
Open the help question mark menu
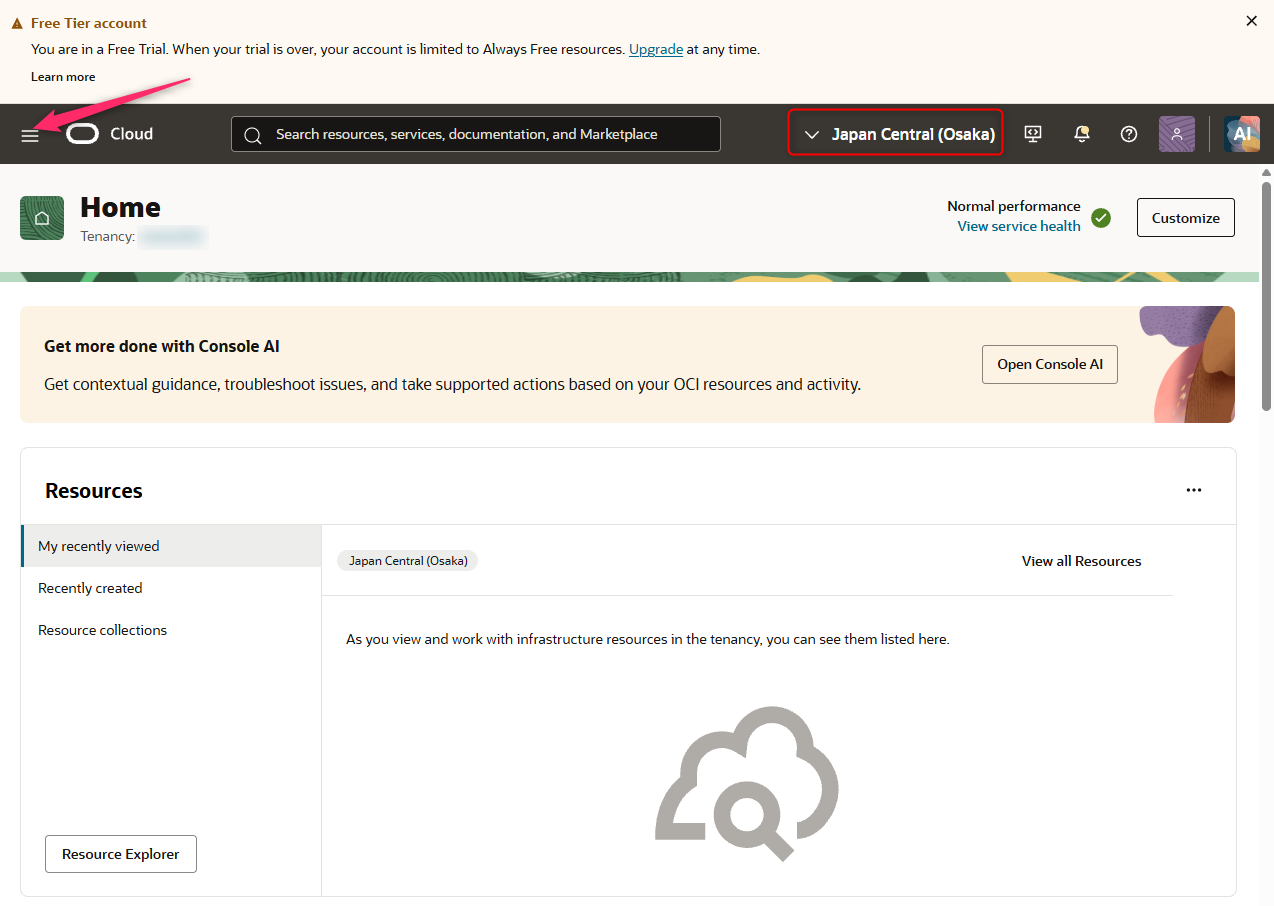(1129, 134)
